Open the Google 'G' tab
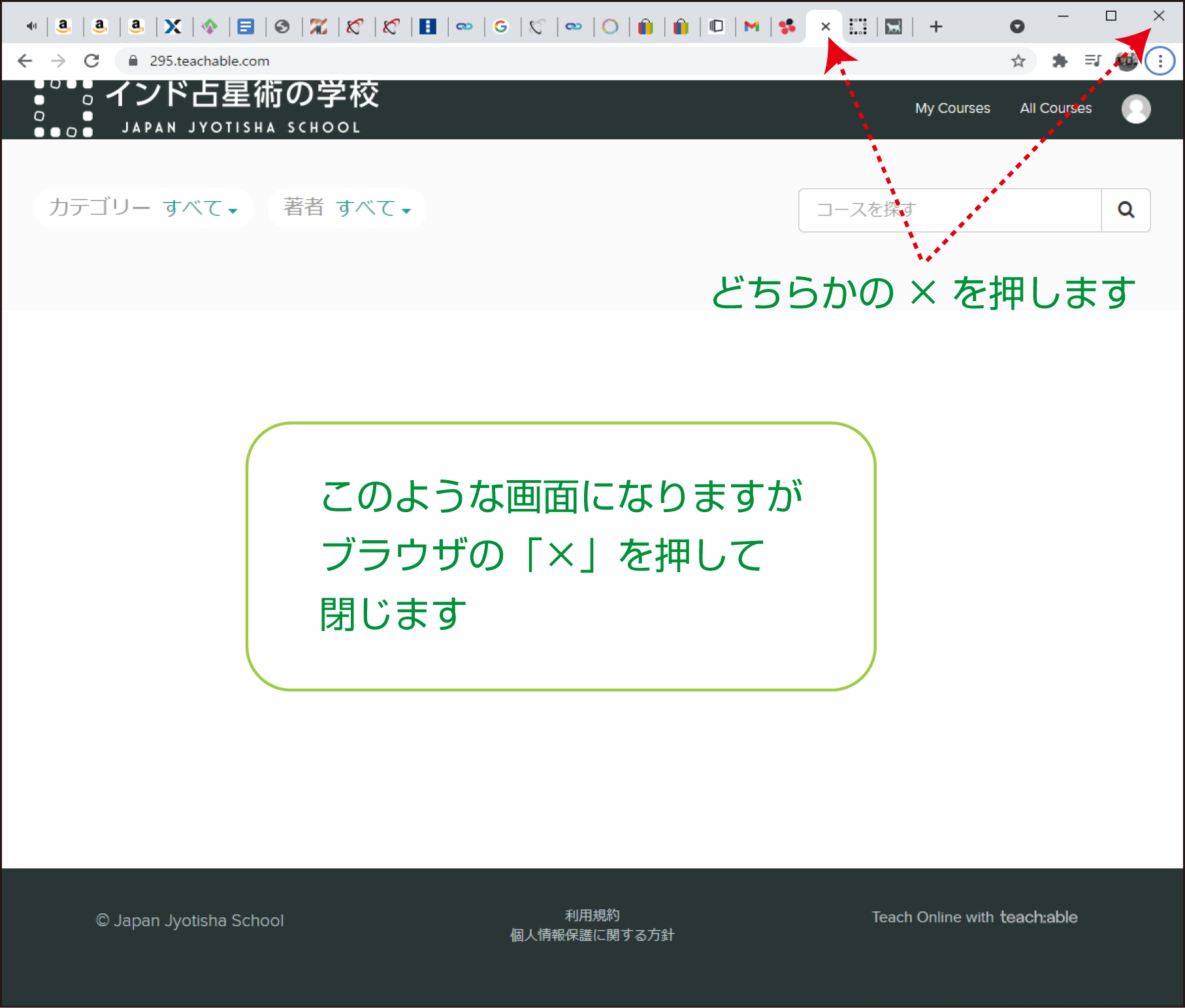 pyautogui.click(x=501, y=27)
